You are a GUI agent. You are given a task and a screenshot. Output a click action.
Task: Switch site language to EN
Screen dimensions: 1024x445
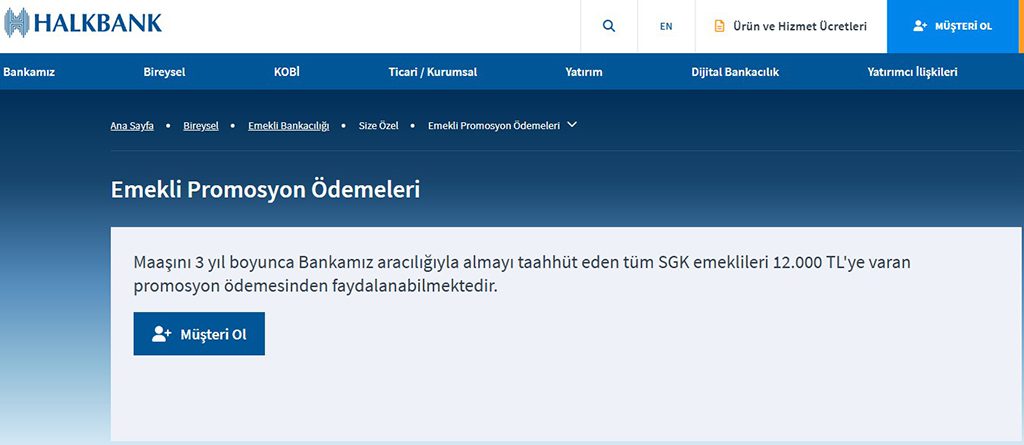coord(666,26)
